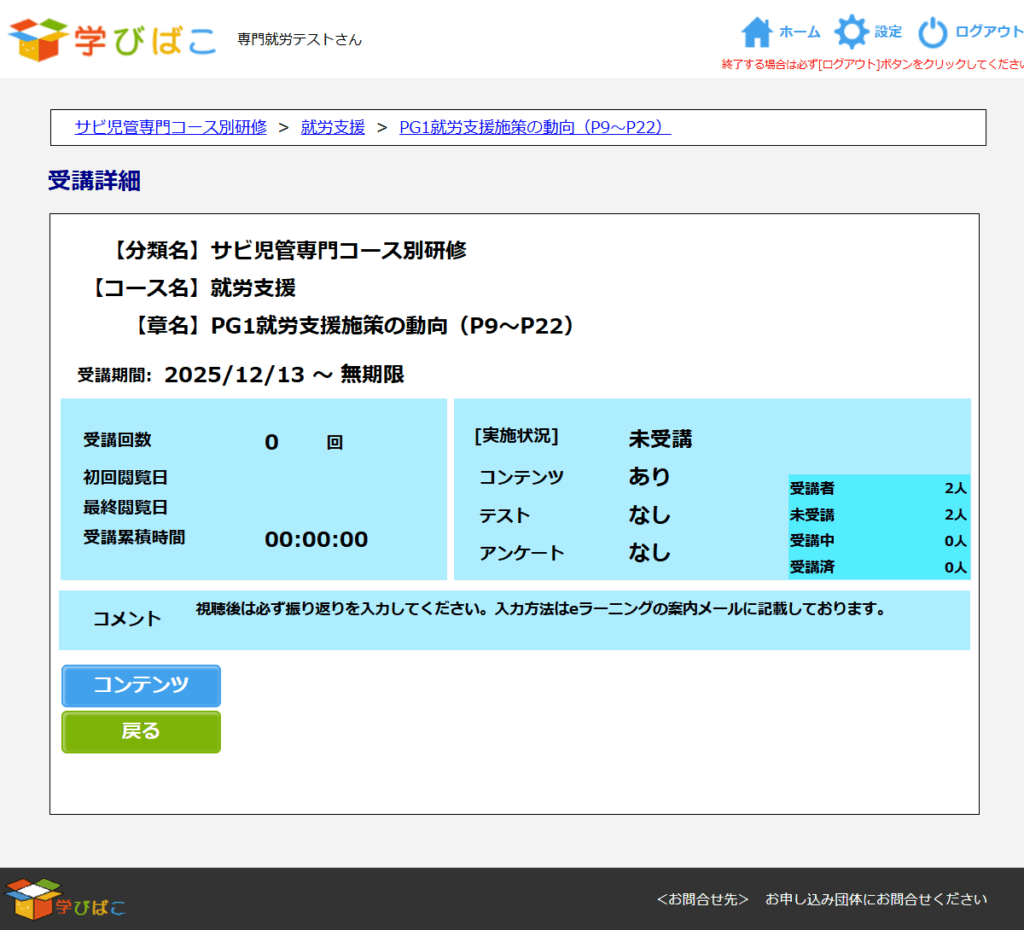This screenshot has height=930, width=1024.
Task: Click the red logout warning message
Action: (872, 64)
